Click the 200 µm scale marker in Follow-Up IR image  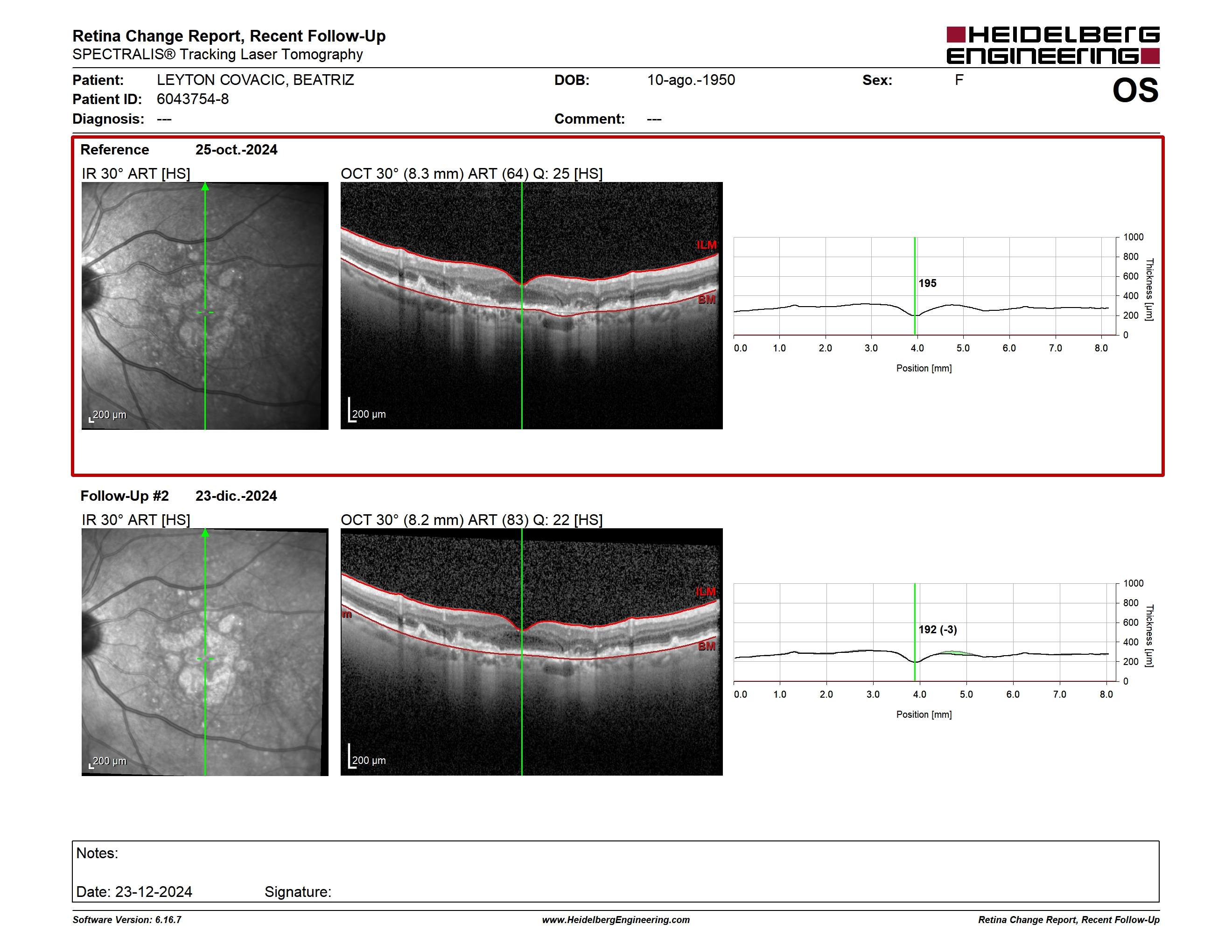tap(108, 762)
